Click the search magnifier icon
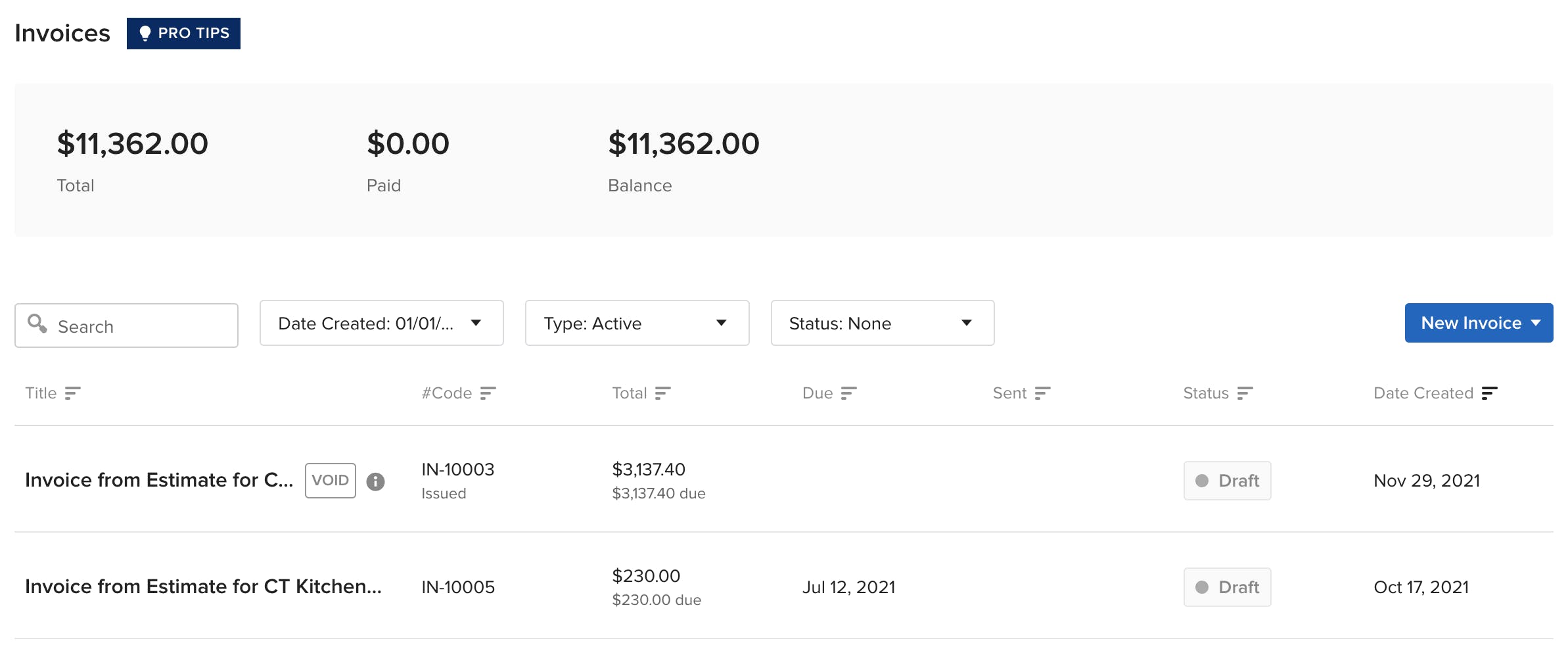The height and width of the screenshot is (651, 1568). 37,324
